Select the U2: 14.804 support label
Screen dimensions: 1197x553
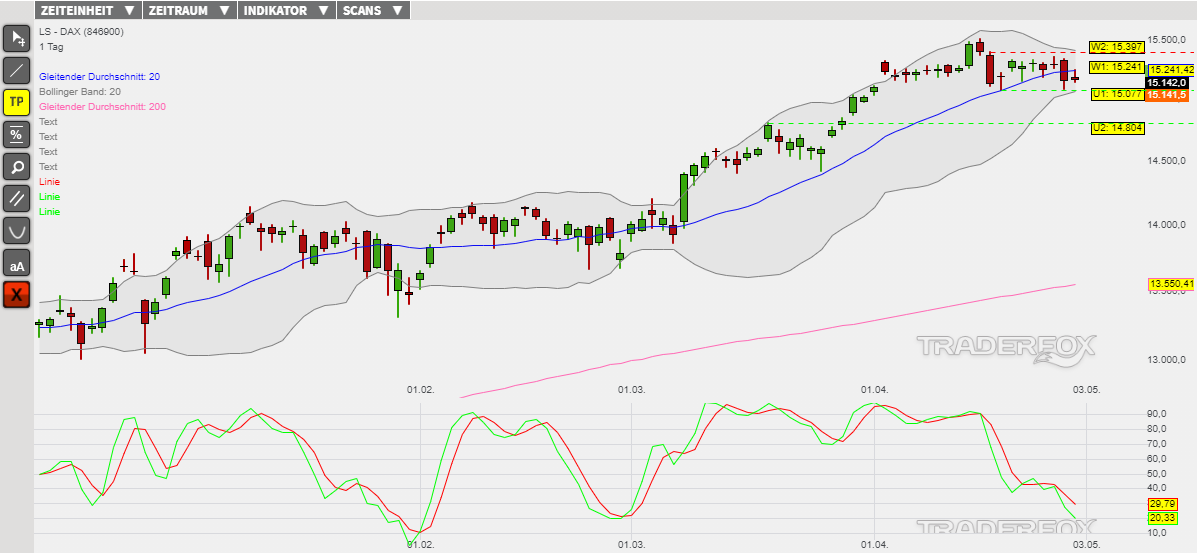click(1116, 127)
